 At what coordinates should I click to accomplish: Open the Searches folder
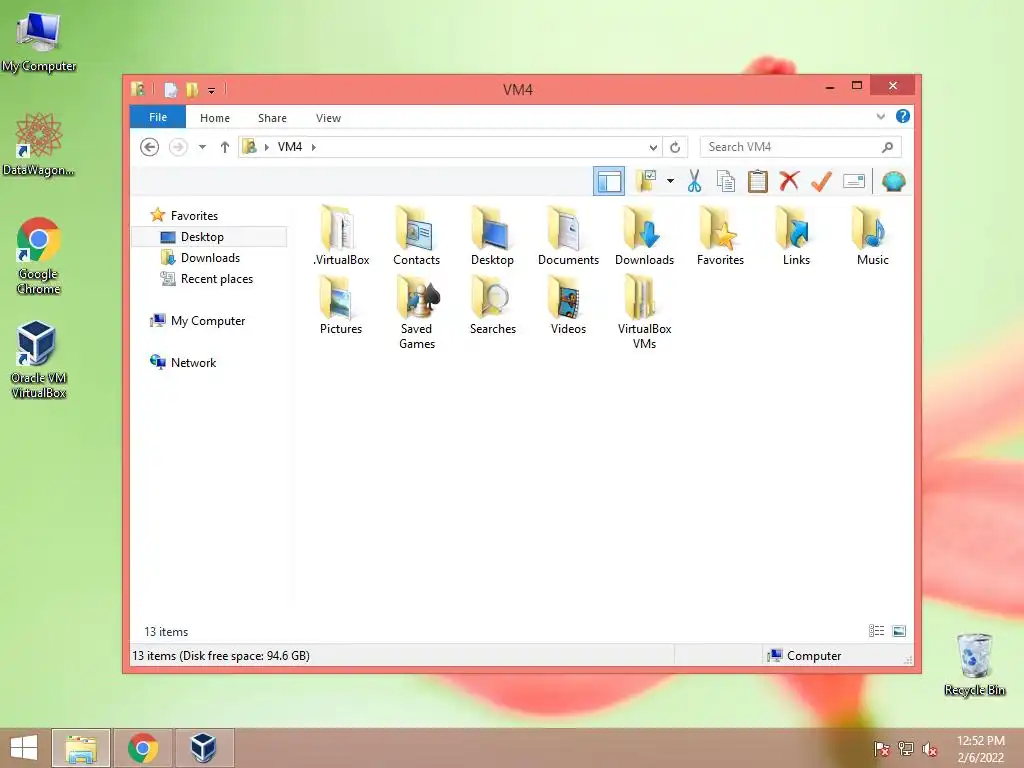pos(492,305)
